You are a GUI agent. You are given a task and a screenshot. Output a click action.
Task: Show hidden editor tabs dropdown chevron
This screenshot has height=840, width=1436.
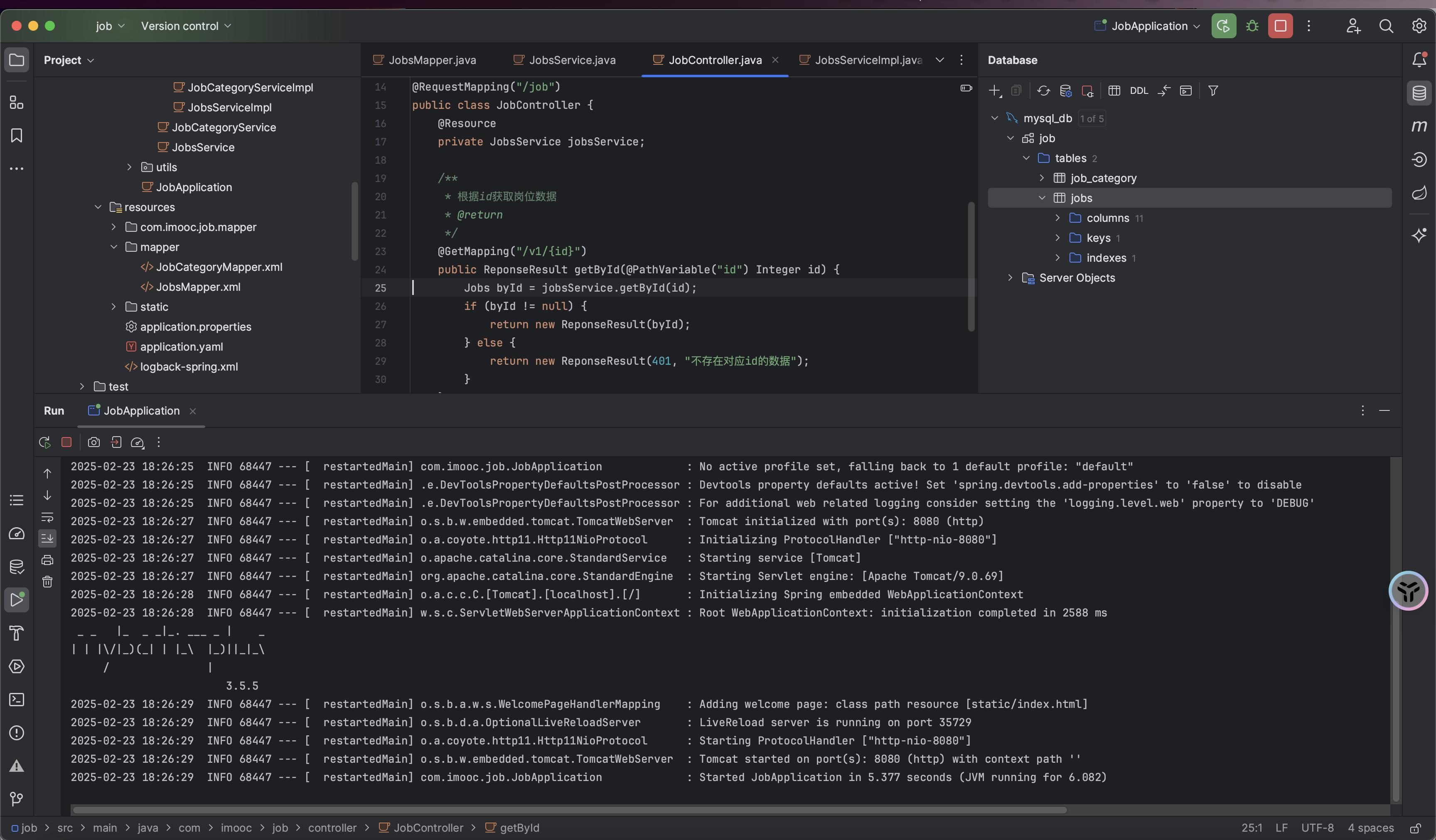(x=939, y=60)
